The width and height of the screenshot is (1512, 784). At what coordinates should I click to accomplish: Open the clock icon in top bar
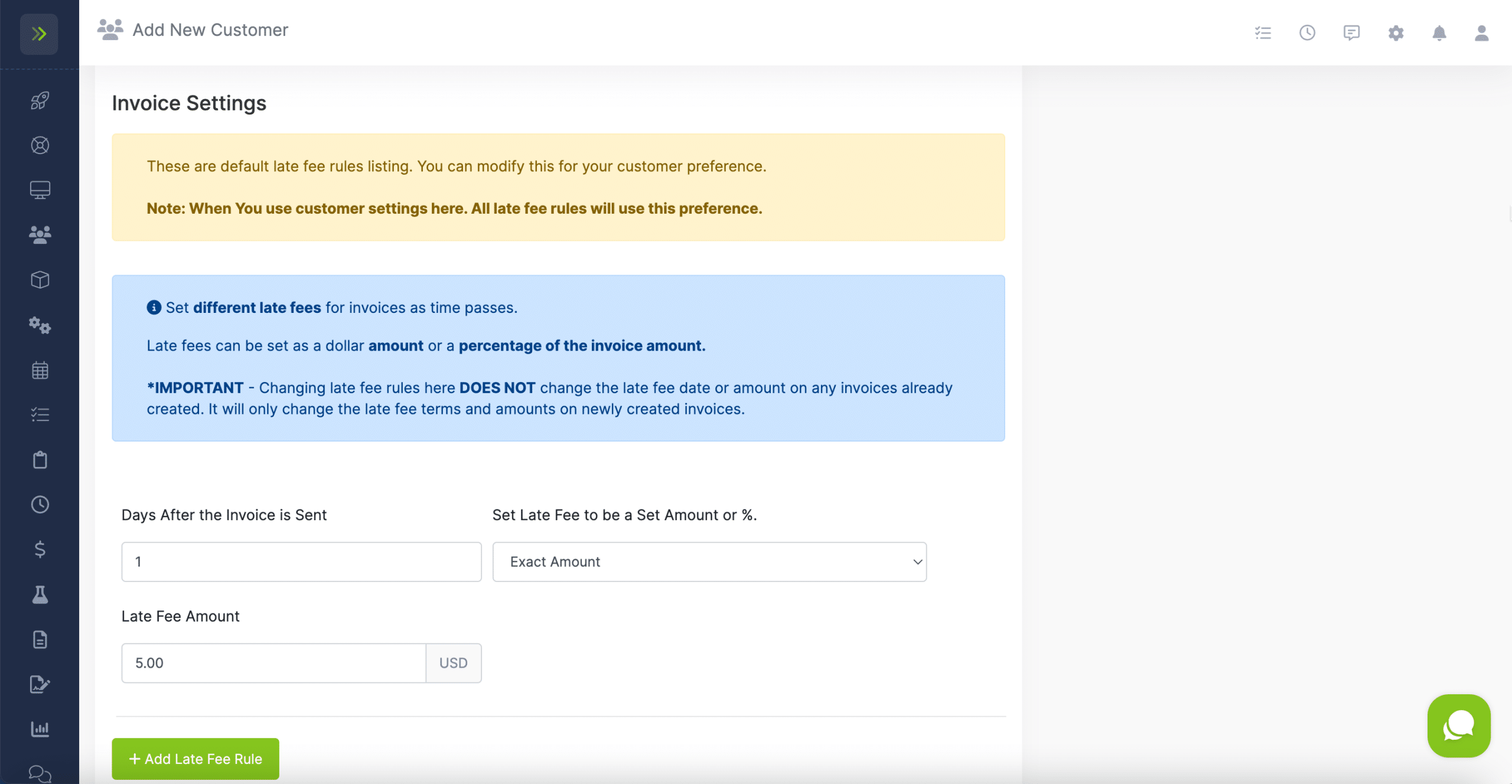click(x=1307, y=33)
